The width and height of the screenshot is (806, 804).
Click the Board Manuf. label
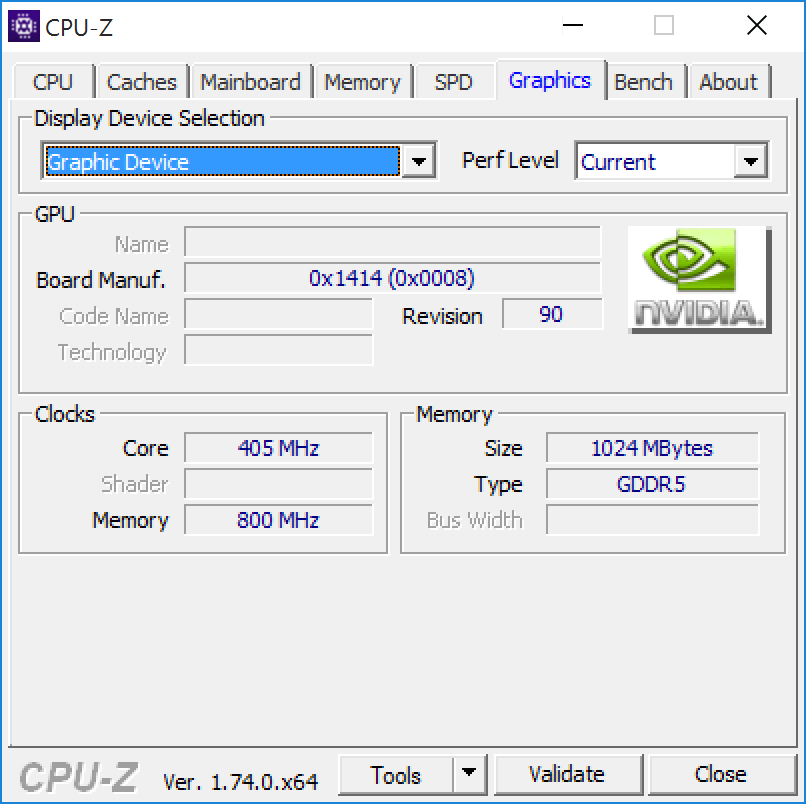pyautogui.click(x=101, y=280)
